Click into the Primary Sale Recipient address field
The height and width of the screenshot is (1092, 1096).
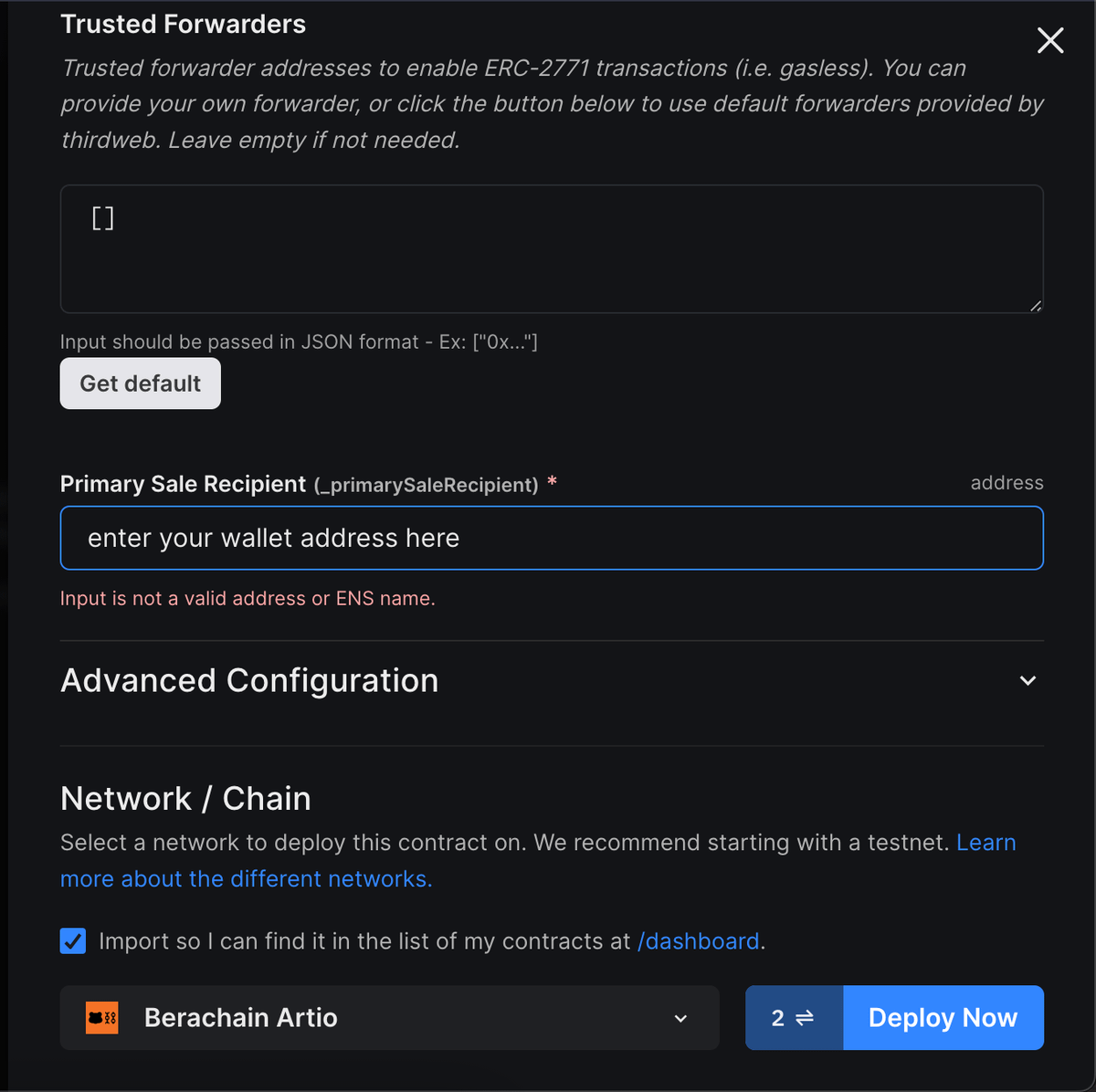click(x=551, y=538)
